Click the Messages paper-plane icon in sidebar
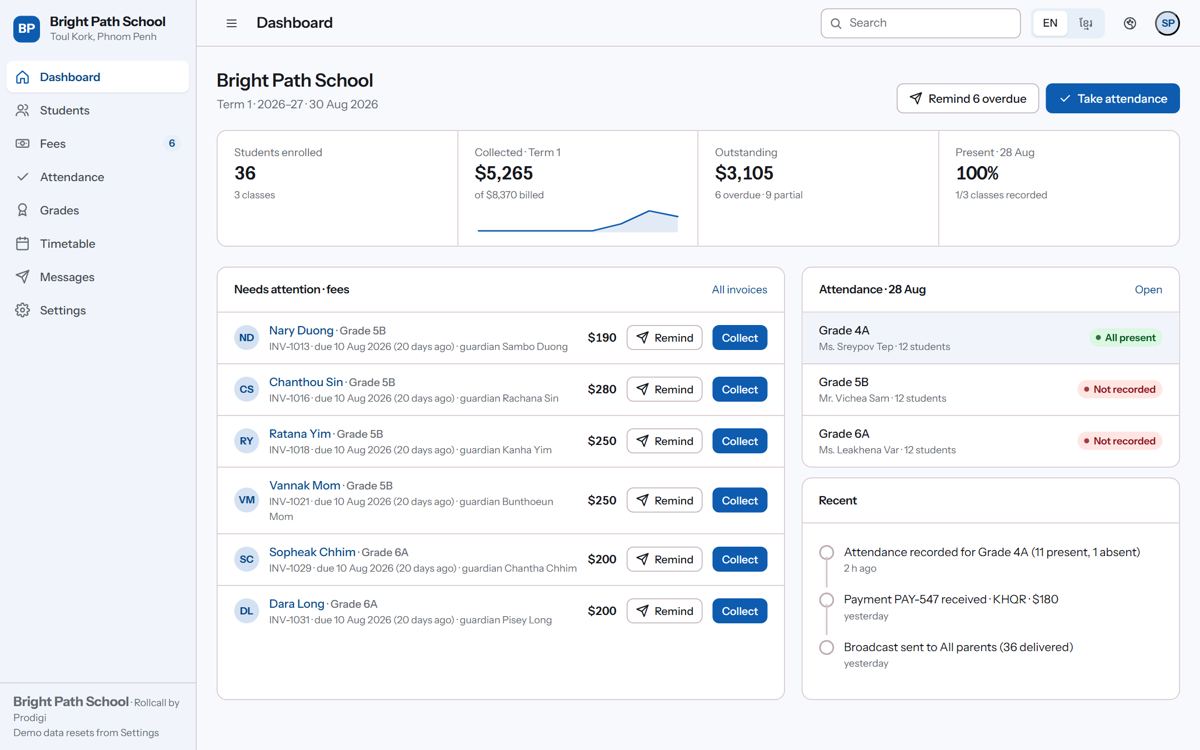The image size is (1200, 750). tap(22, 277)
